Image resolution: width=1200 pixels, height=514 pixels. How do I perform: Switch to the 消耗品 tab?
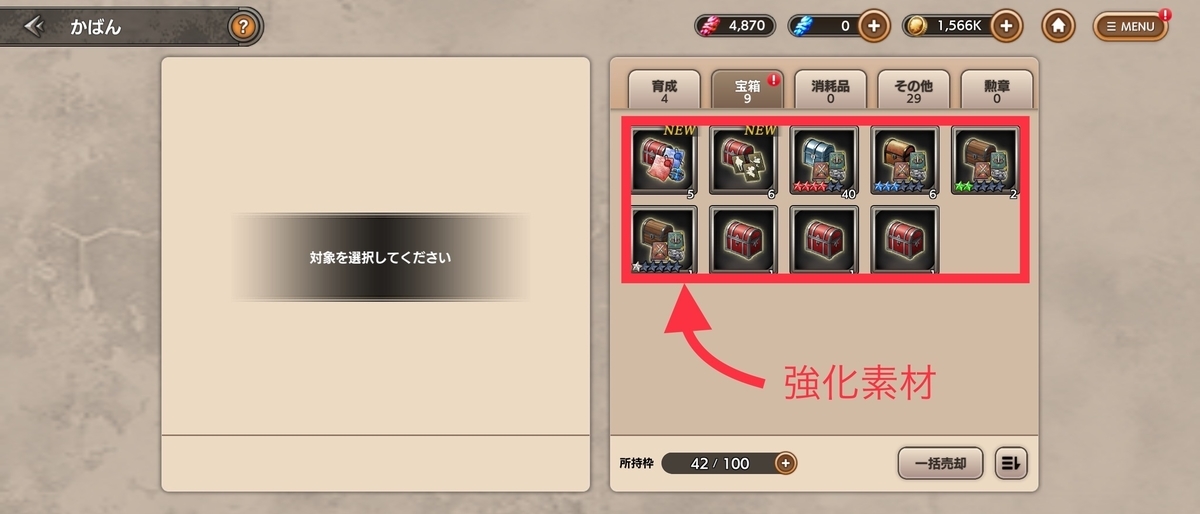(x=830, y=90)
